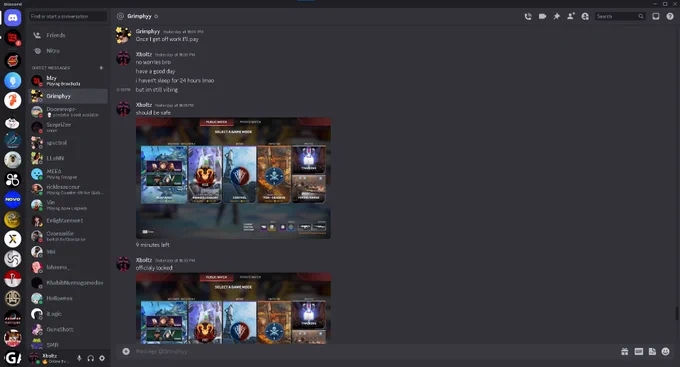This screenshot has height=367, width=680.
Task: Click 'Once I get off work I'll pay' text
Action: 167,39
